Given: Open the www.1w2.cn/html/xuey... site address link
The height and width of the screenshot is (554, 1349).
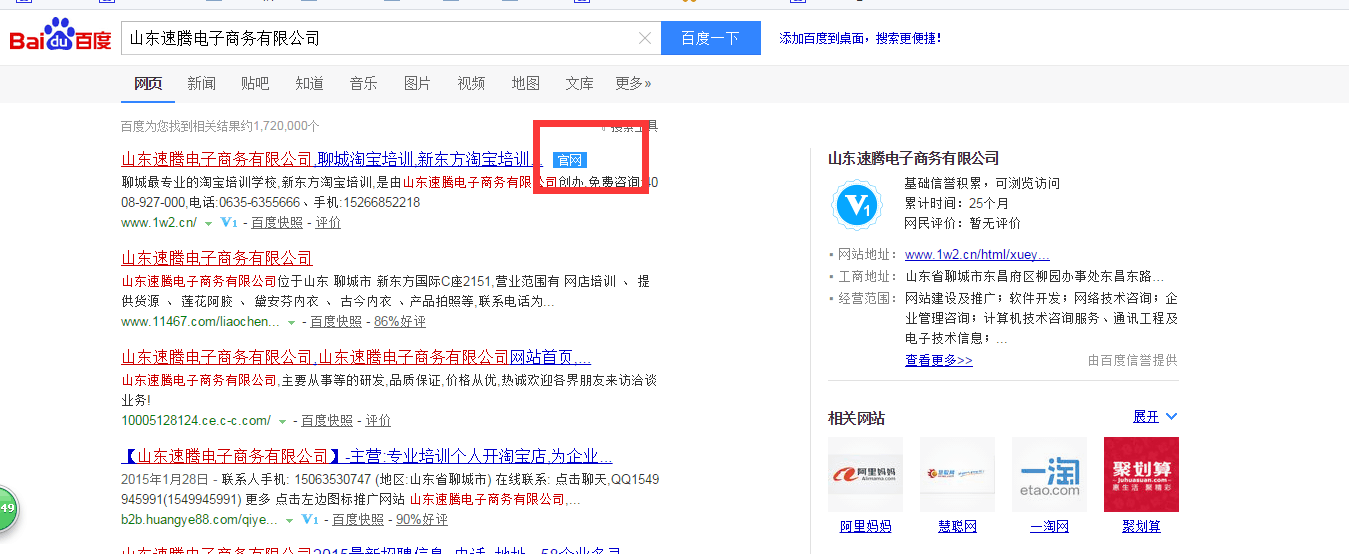Looking at the screenshot, I should (977, 255).
